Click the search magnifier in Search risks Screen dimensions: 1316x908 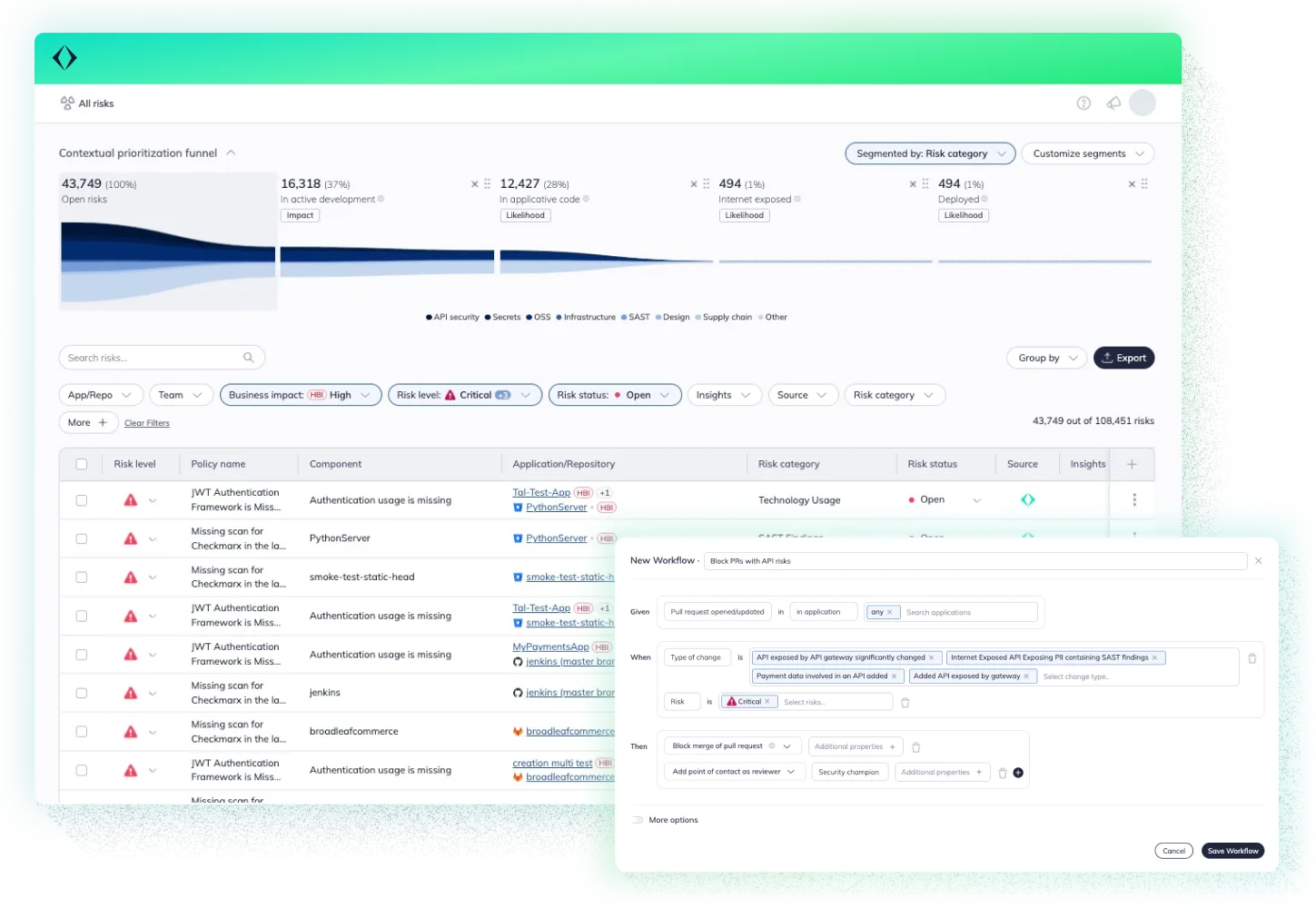[x=248, y=357]
